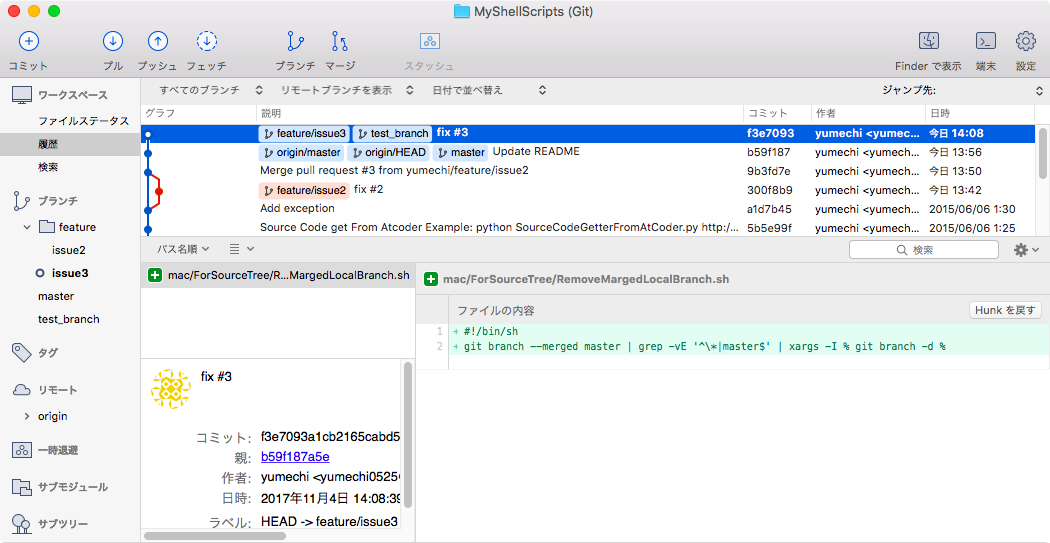Click the Fetch (フェッチ) toolbar icon
1050x543 pixels.
206,42
